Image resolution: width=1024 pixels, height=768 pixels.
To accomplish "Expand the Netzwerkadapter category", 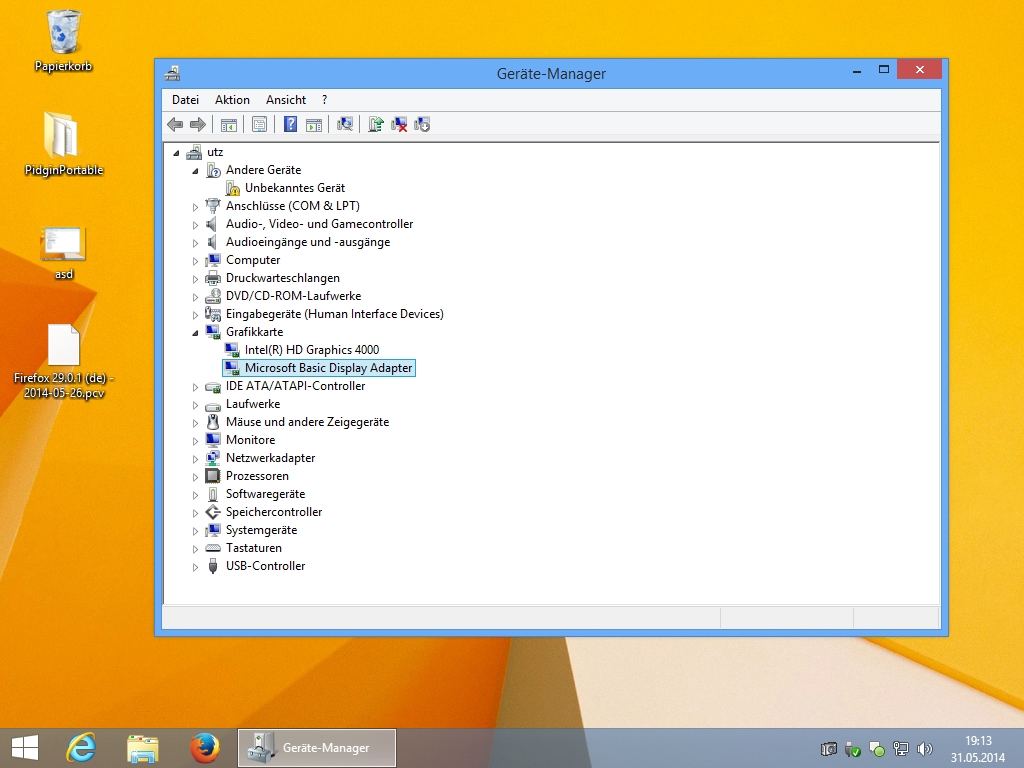I will coord(195,459).
